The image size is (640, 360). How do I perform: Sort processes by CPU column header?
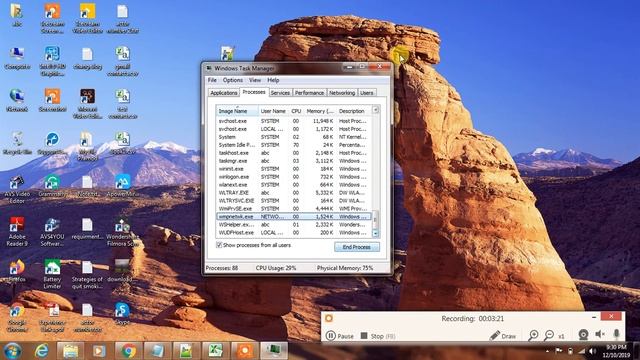click(296, 111)
